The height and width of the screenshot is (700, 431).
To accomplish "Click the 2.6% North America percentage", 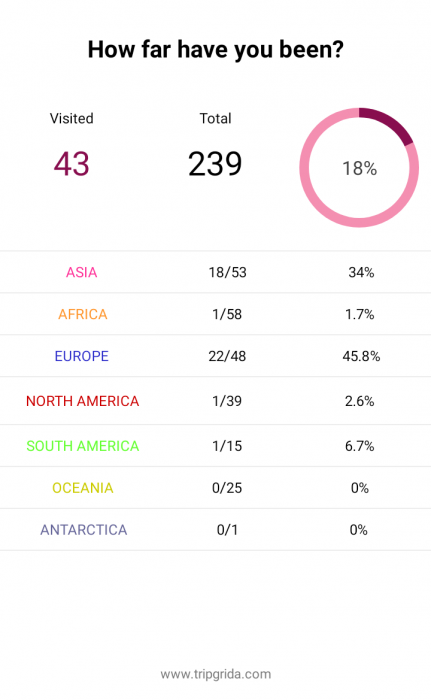I will (x=360, y=401).
